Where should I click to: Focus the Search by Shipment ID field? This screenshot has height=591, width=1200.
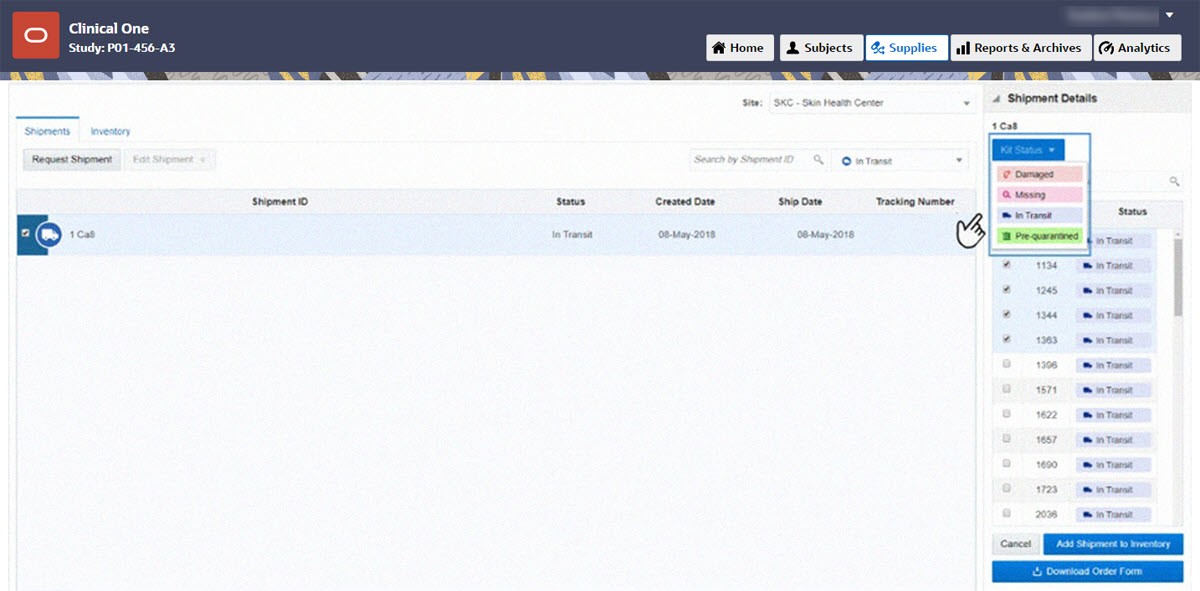point(750,160)
